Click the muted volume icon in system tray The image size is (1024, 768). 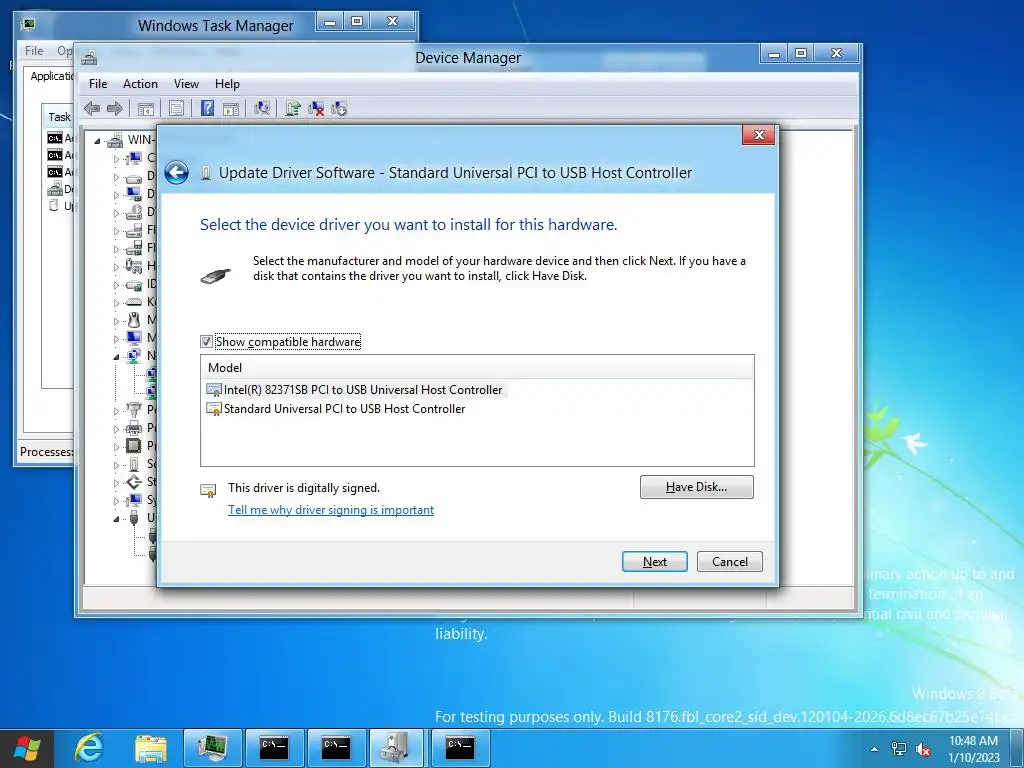pyautogui.click(x=923, y=749)
